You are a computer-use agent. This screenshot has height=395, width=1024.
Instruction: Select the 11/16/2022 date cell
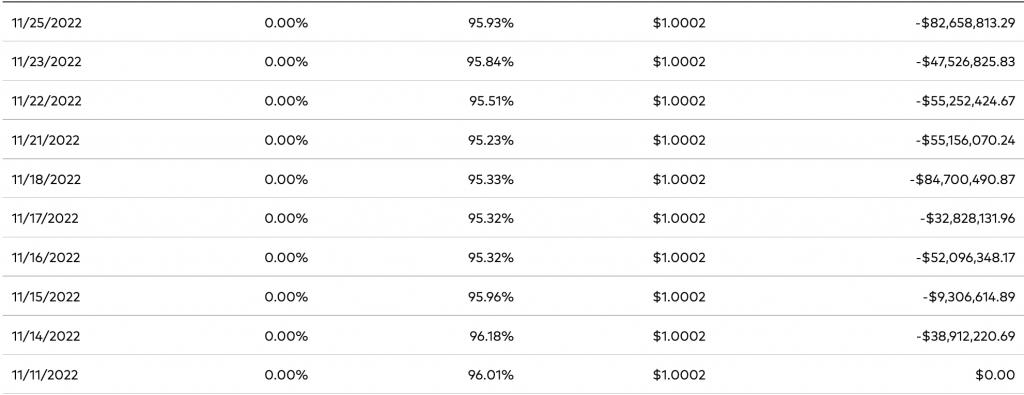tap(46, 258)
